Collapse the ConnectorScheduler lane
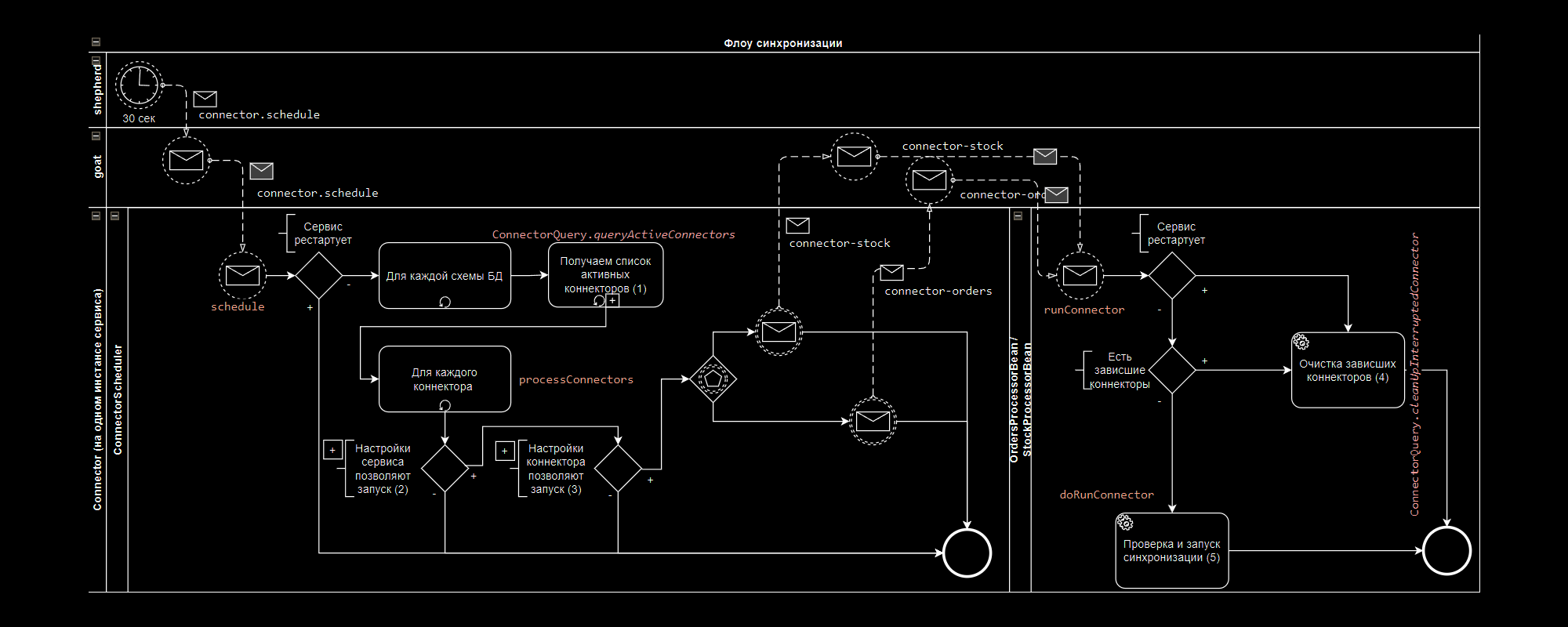The width and height of the screenshot is (1568, 627). pos(115,216)
